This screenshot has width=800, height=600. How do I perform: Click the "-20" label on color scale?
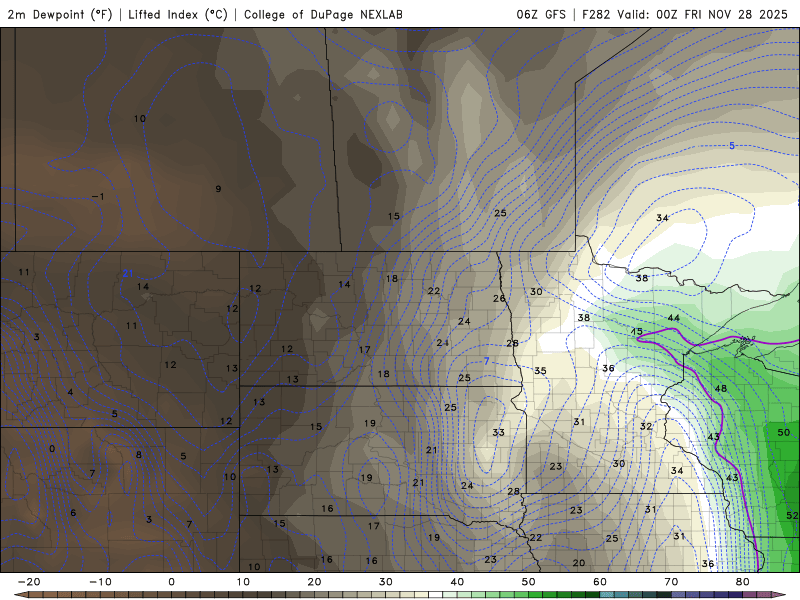(29, 582)
